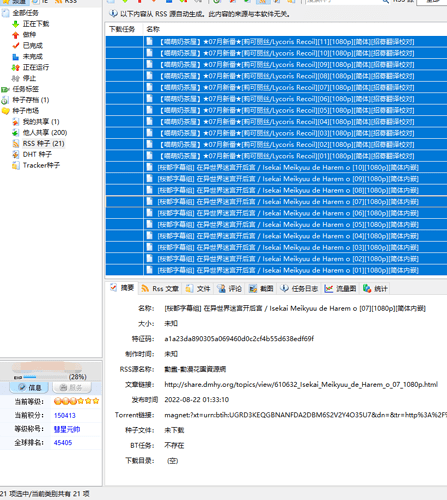Open the 任务日志 tab
Viewport: 447px width, 500px height.
tap(299, 288)
